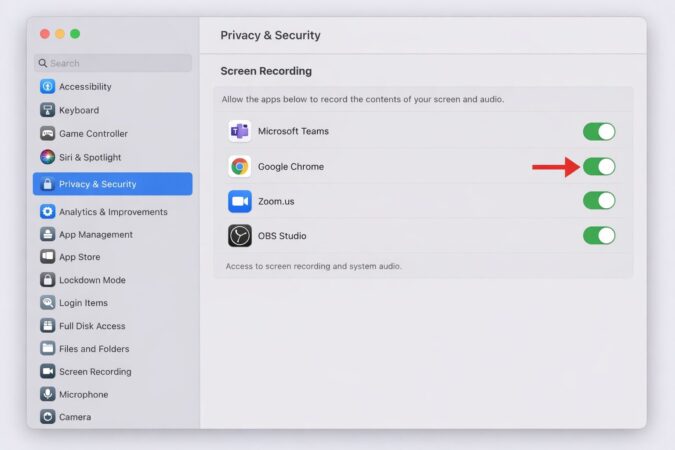Viewport: 675px width, 450px height.
Task: Click the Siri & Spotlight icon
Action: point(47,157)
